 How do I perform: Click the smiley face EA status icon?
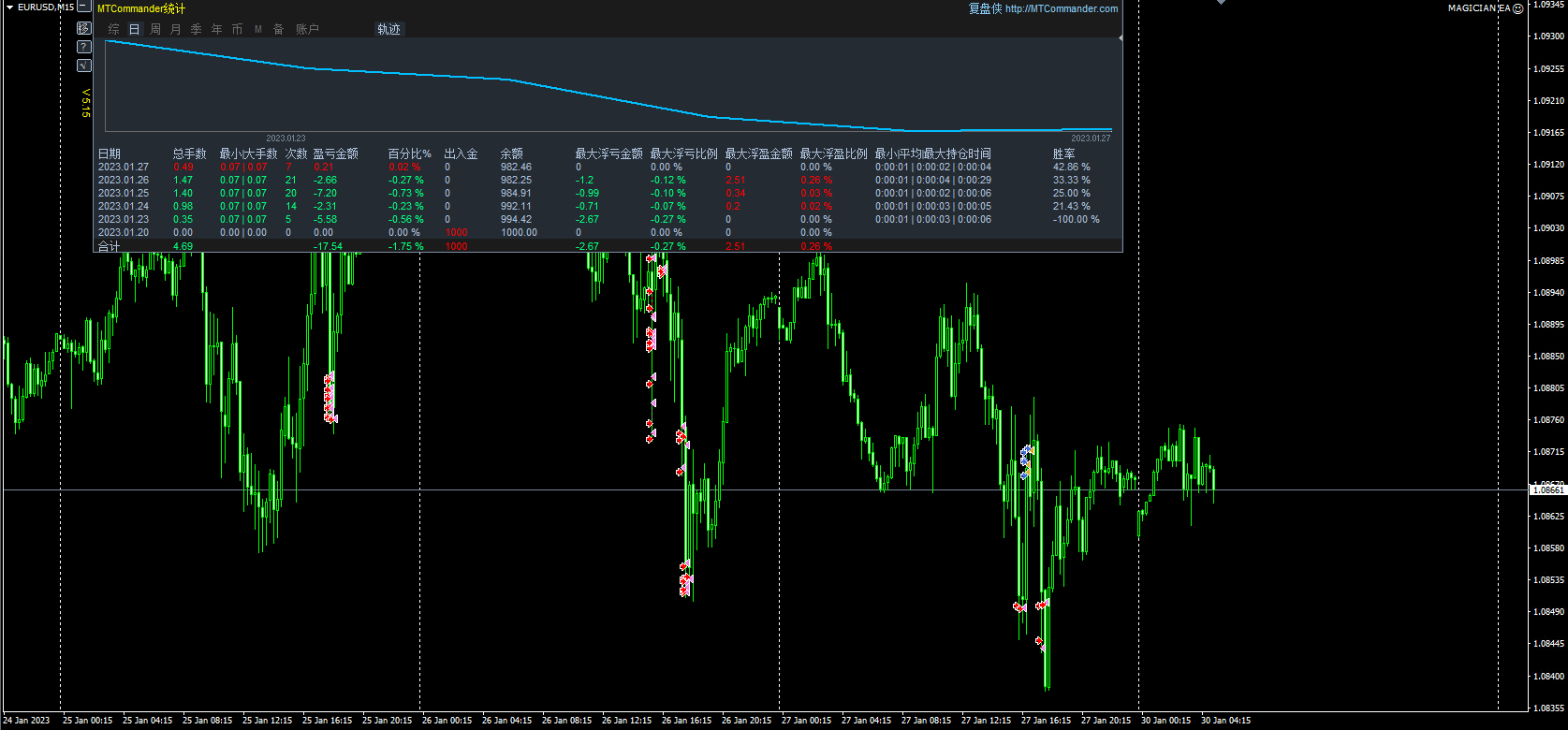pyautogui.click(x=1517, y=8)
